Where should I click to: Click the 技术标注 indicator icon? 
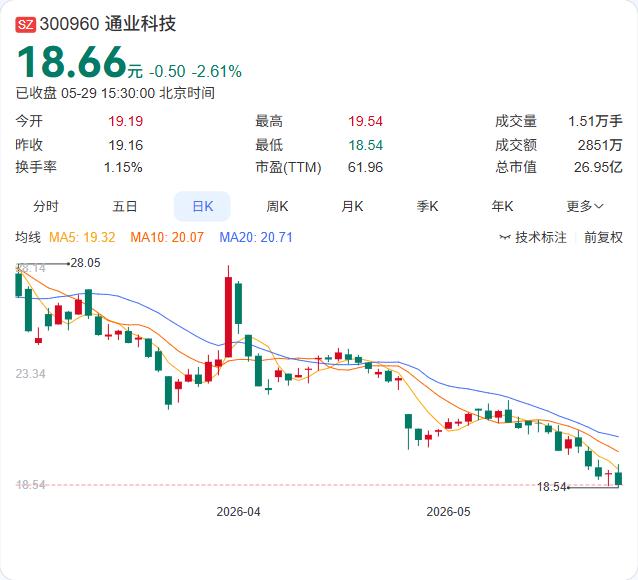(505, 237)
